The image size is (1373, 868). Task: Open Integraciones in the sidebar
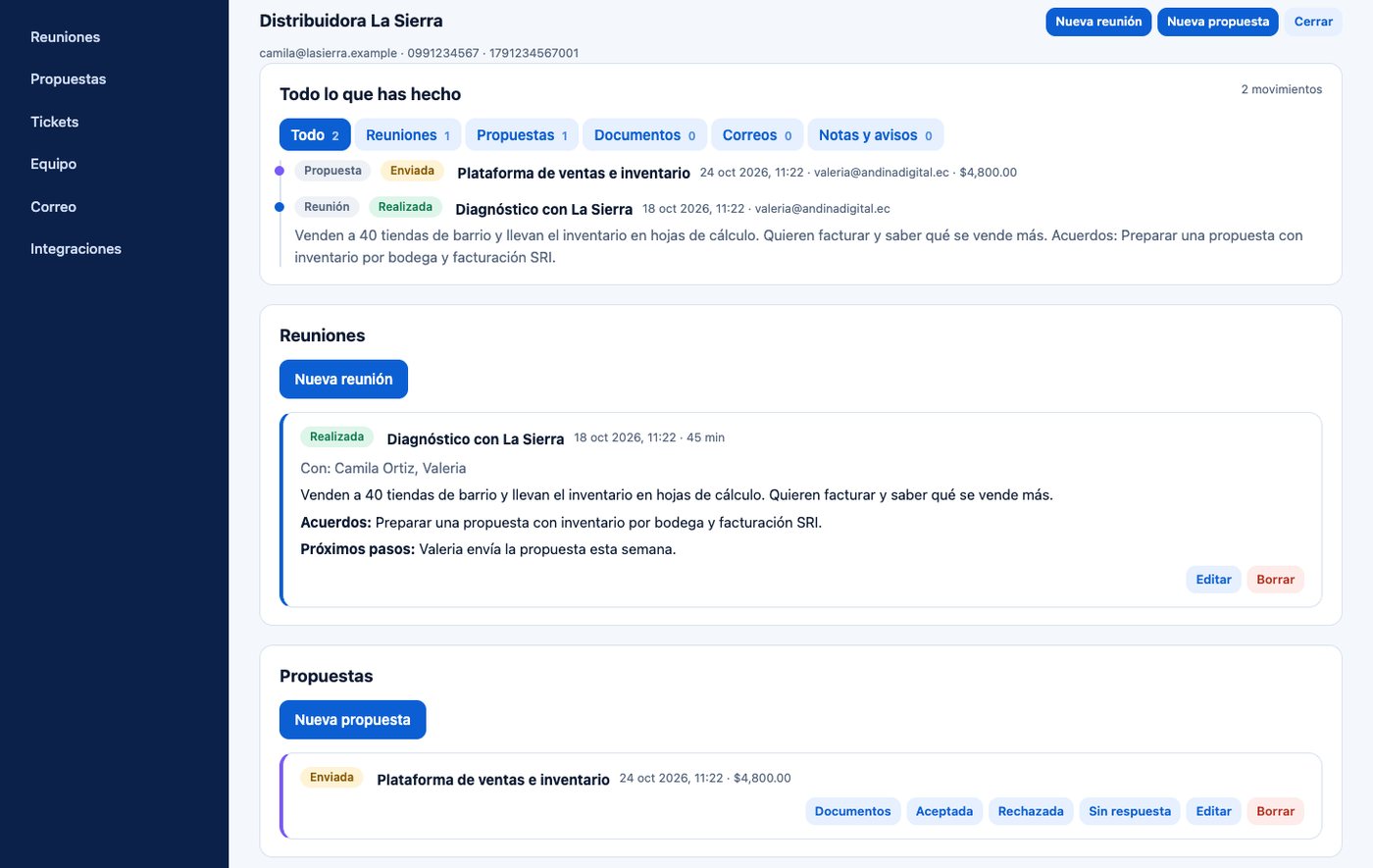click(76, 249)
